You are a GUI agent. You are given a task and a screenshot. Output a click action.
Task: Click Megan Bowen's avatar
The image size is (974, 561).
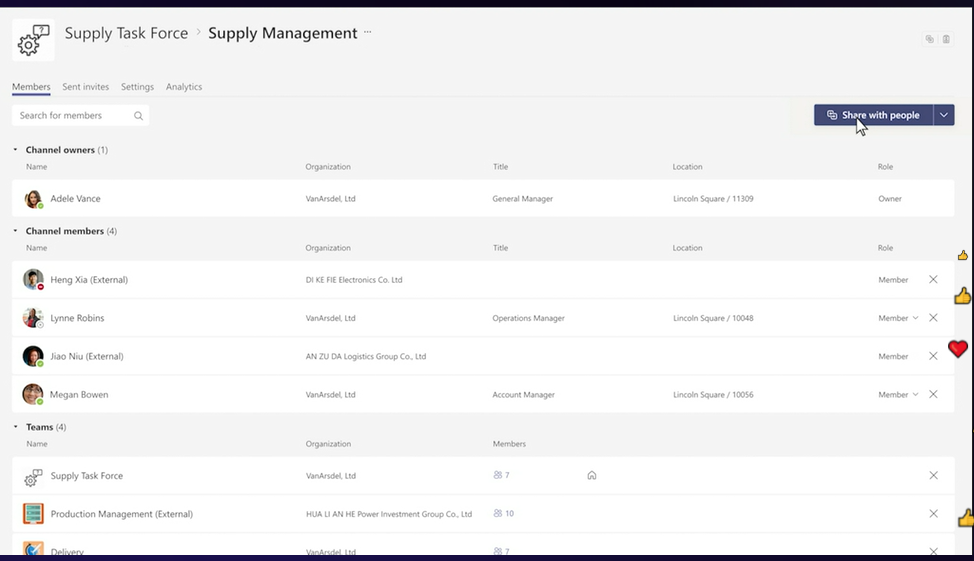click(x=33, y=394)
